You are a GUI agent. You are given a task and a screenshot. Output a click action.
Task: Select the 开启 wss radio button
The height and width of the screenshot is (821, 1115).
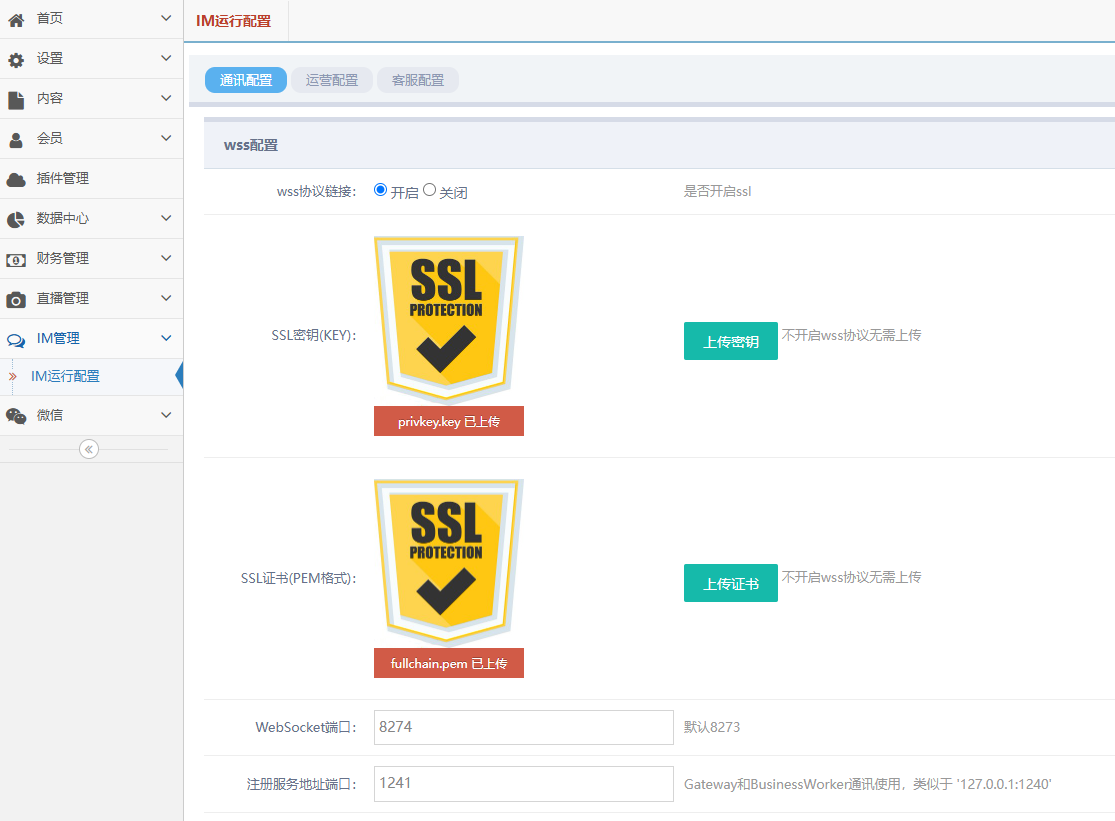tap(380, 190)
